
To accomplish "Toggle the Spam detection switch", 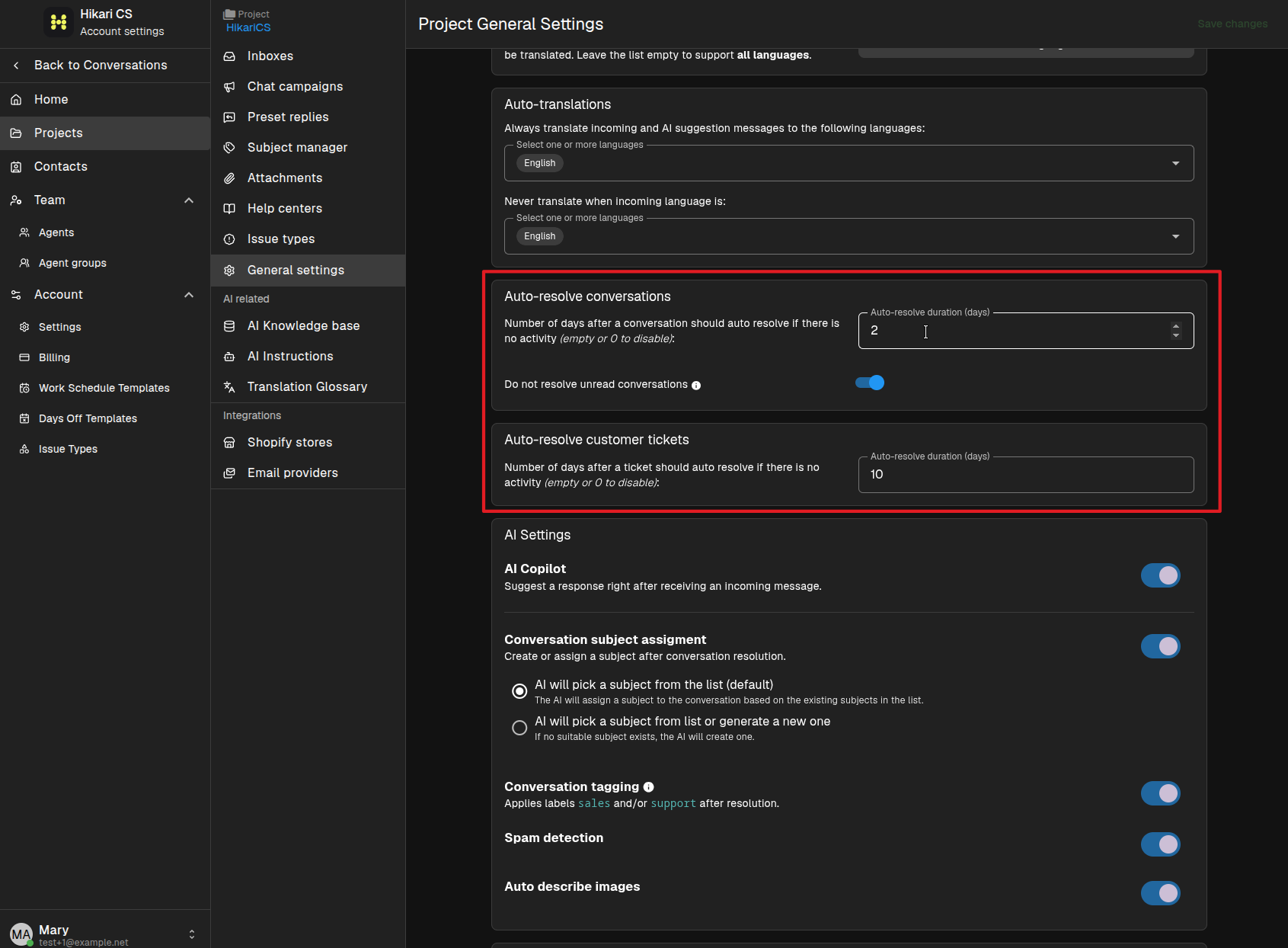I will click(x=1161, y=844).
